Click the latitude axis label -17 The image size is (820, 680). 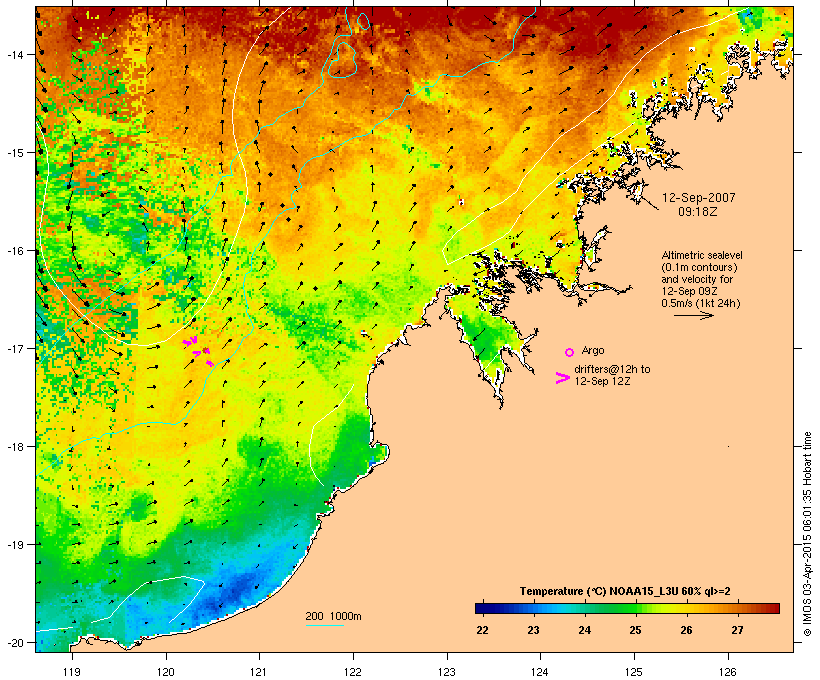[x=14, y=348]
